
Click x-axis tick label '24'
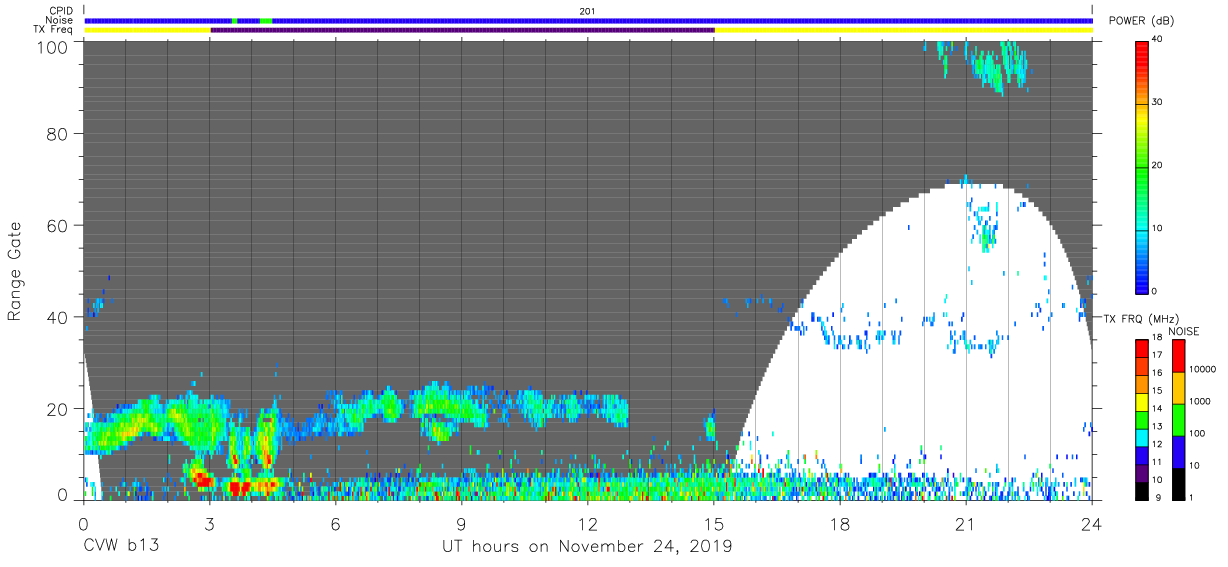1092,525
